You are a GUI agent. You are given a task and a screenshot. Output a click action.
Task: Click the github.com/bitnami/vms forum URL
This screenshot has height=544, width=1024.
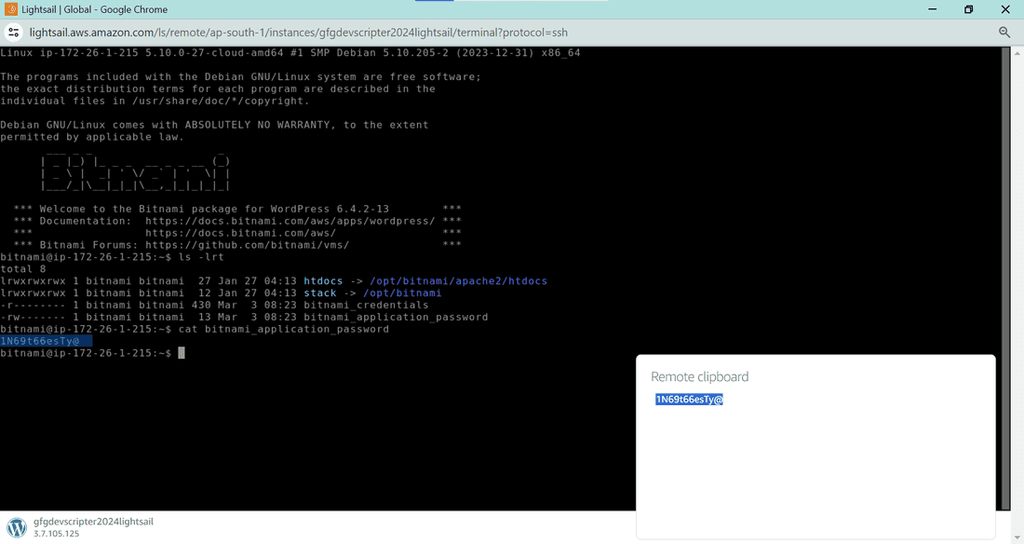pos(247,245)
